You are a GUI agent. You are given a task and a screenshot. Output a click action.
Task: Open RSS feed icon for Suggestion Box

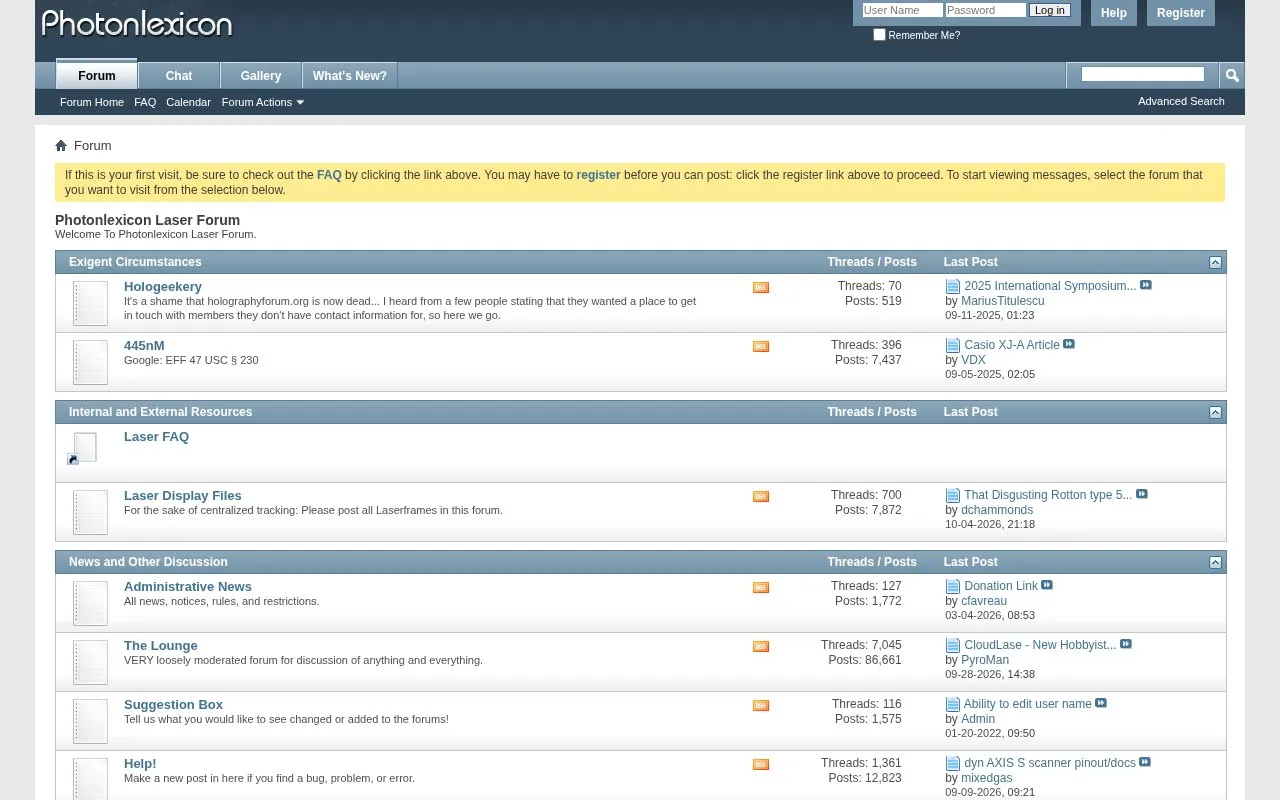[x=761, y=705]
